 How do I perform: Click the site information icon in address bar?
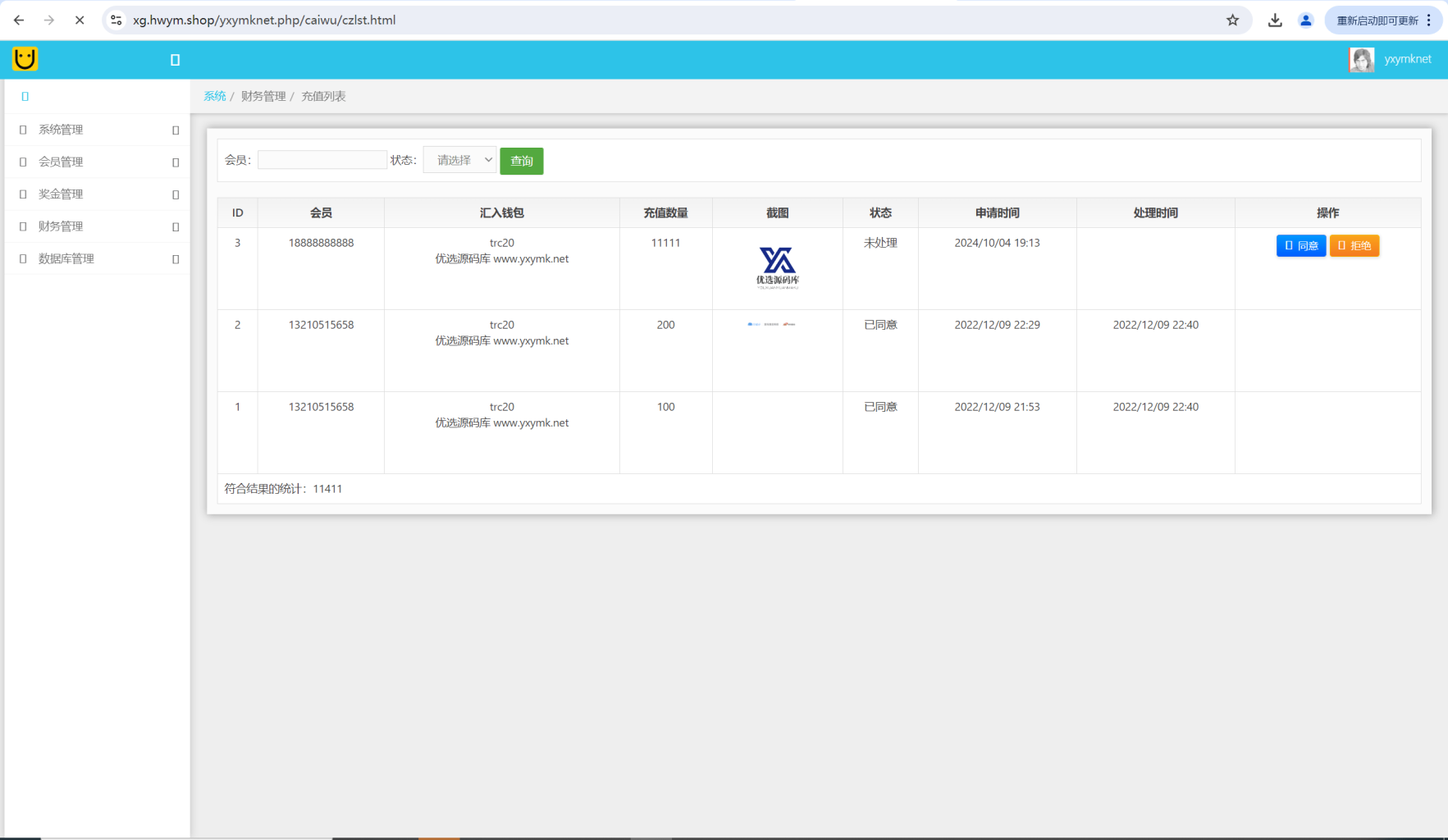click(x=116, y=21)
